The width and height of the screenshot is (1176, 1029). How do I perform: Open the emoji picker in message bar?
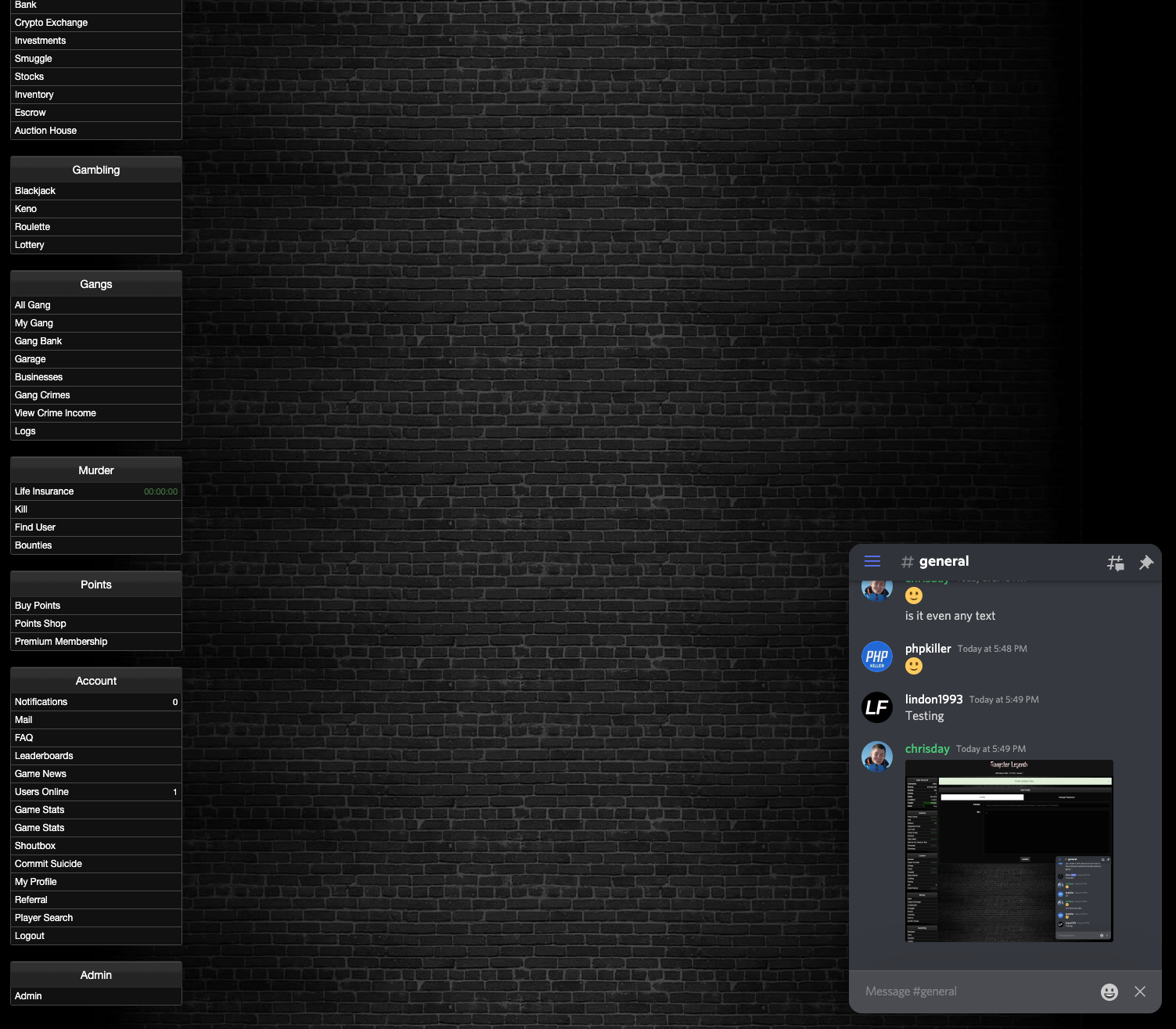point(1109,991)
